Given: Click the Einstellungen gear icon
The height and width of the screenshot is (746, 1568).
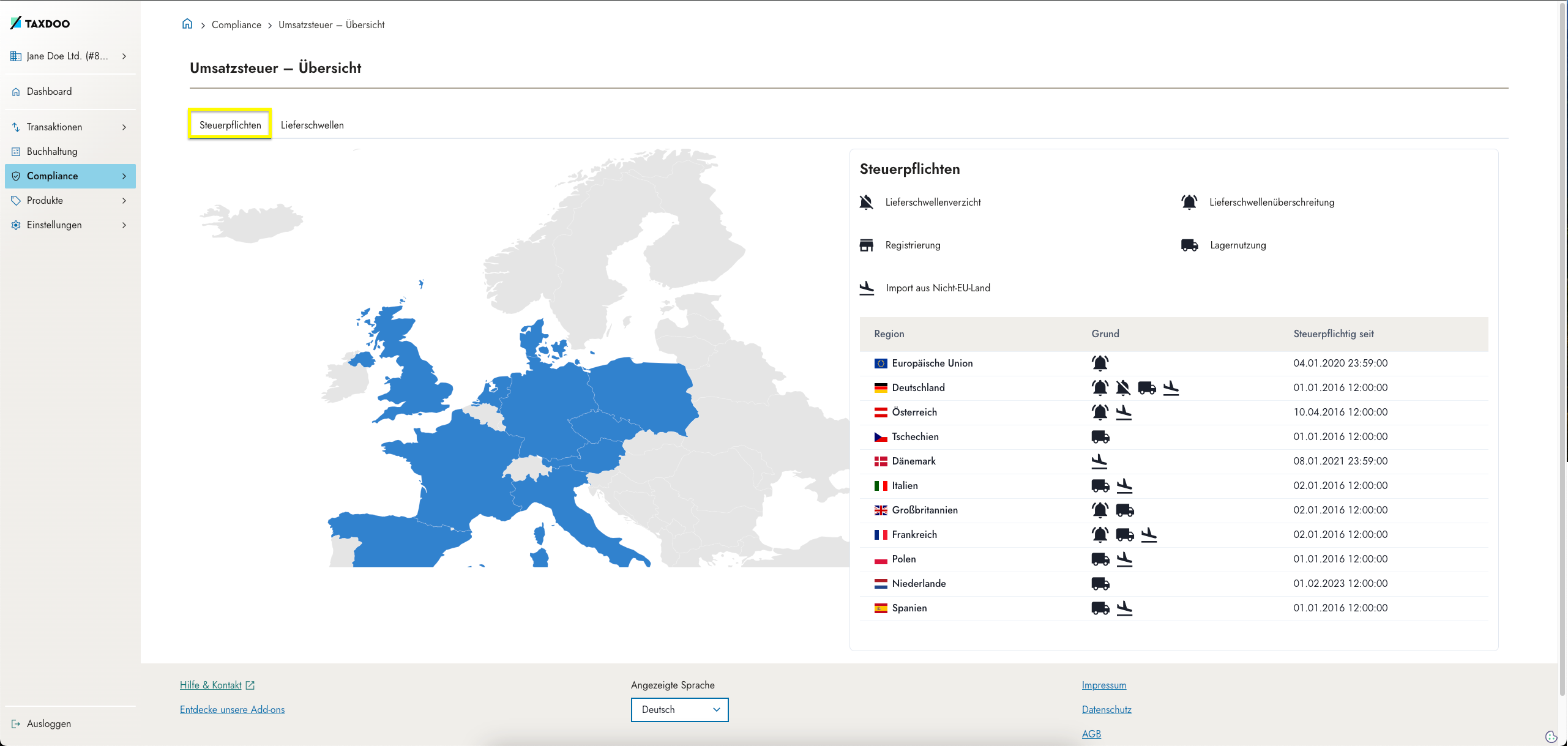Looking at the screenshot, I should point(16,225).
